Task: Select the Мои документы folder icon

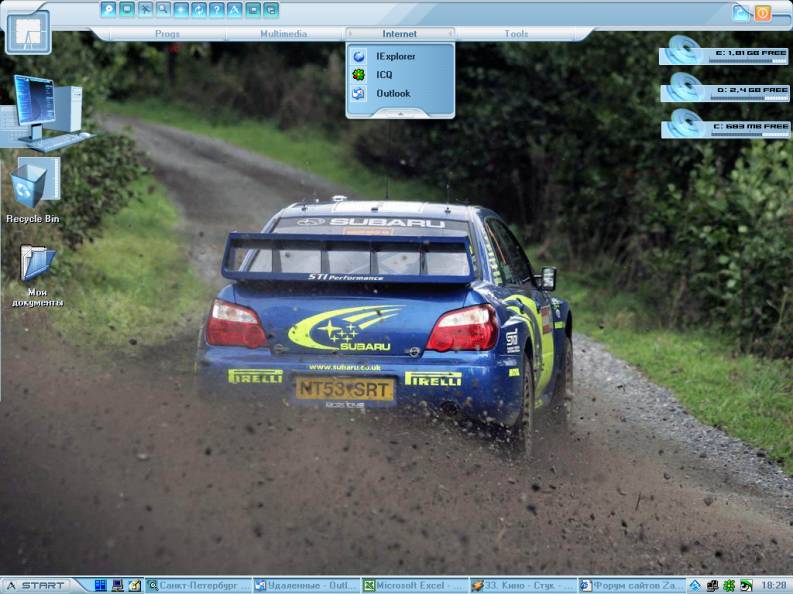Action: tap(37, 276)
